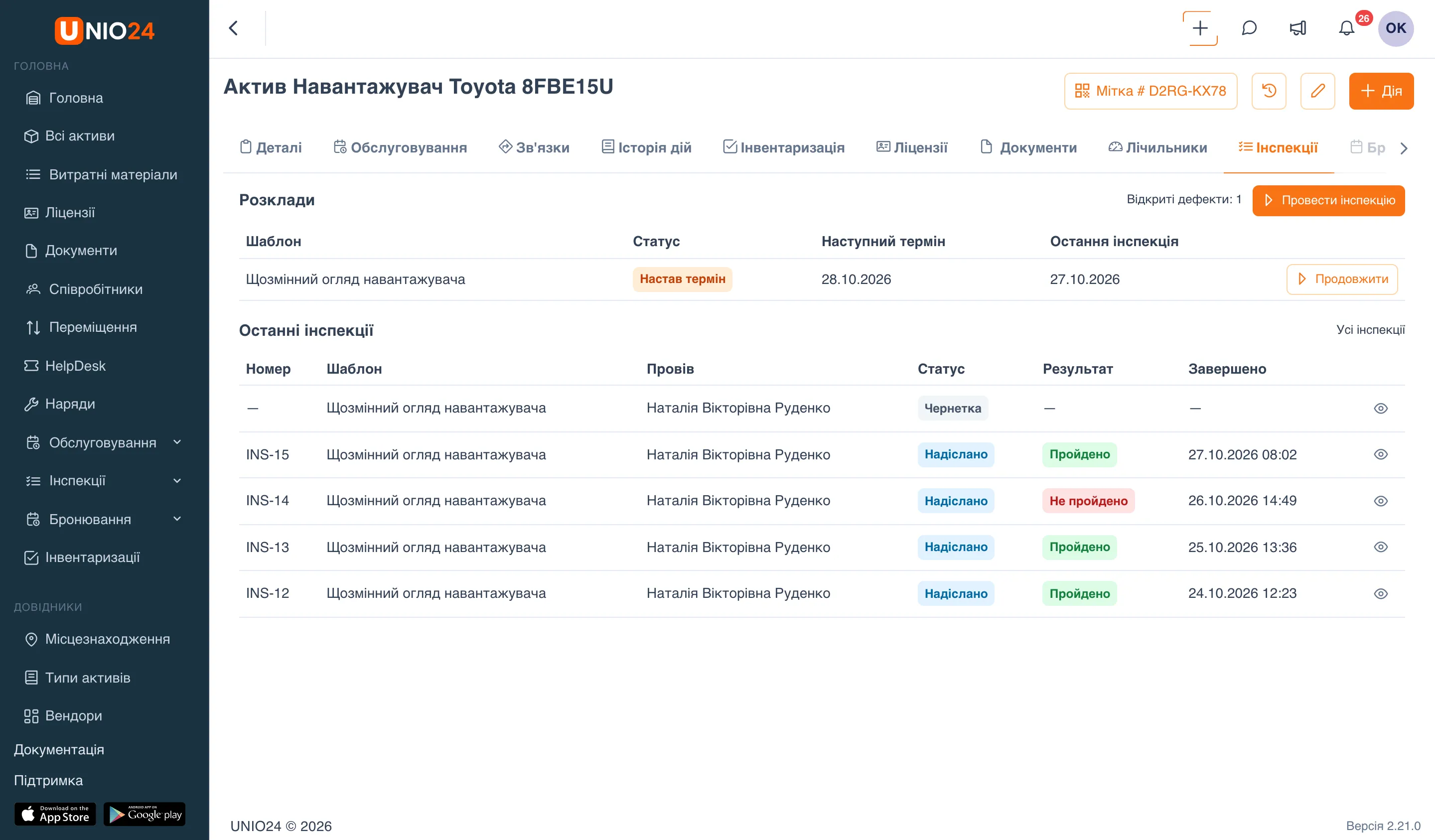View inspection INS-13 via eye icon

pyautogui.click(x=1381, y=547)
